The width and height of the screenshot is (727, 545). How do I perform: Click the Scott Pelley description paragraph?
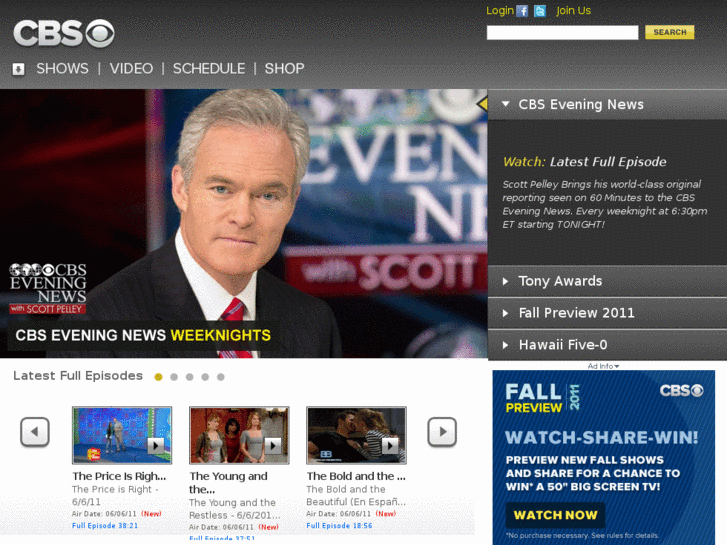tap(605, 205)
